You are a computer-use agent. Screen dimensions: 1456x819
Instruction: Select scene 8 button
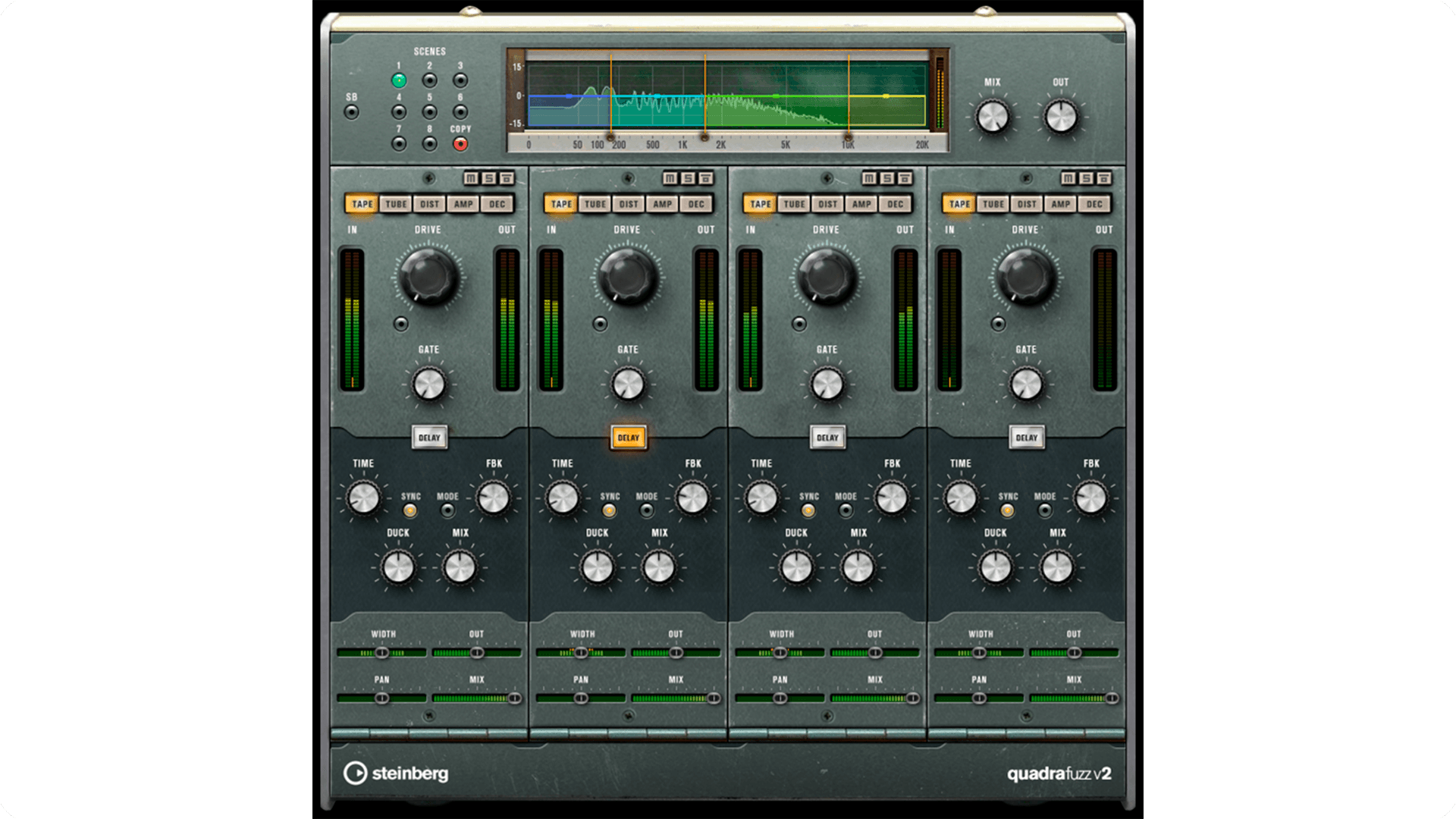tap(430, 144)
